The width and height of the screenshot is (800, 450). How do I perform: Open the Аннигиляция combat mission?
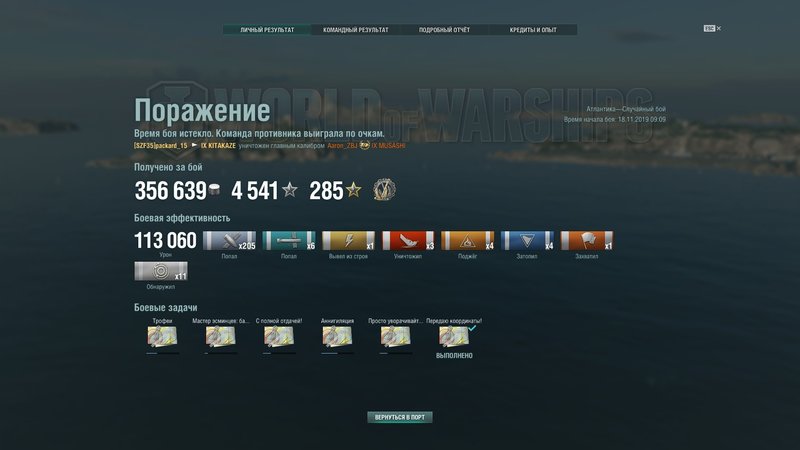click(x=337, y=336)
